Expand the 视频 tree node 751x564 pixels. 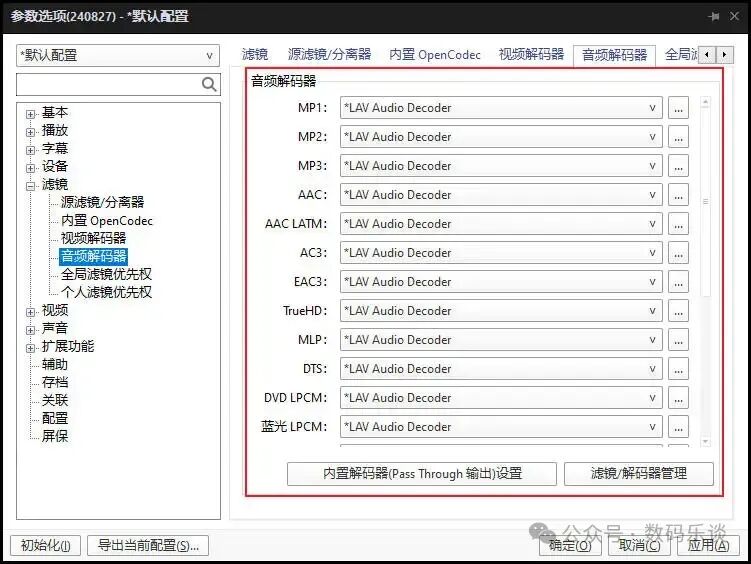(x=31, y=312)
